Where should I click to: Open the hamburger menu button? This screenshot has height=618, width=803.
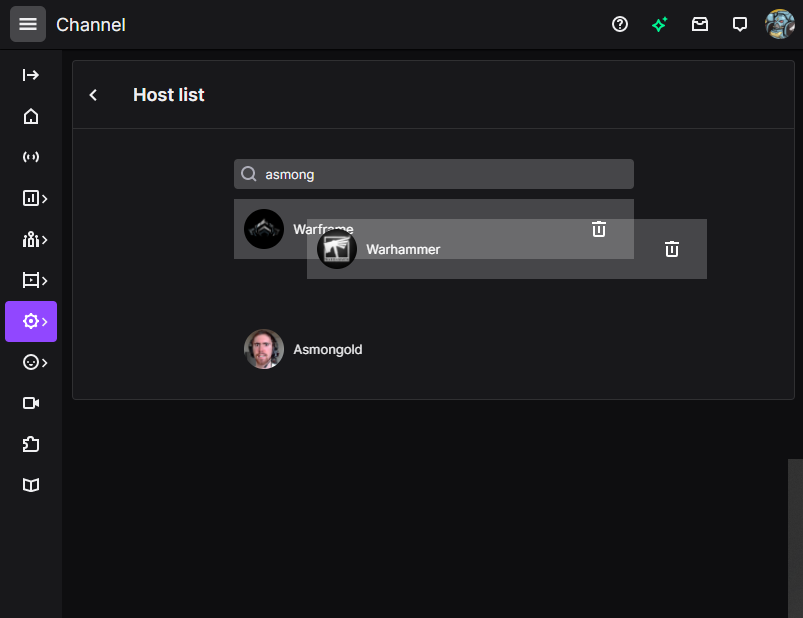(28, 24)
